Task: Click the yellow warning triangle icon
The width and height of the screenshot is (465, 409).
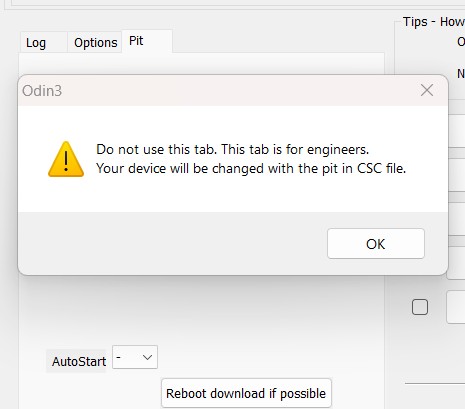Action: coord(66,159)
